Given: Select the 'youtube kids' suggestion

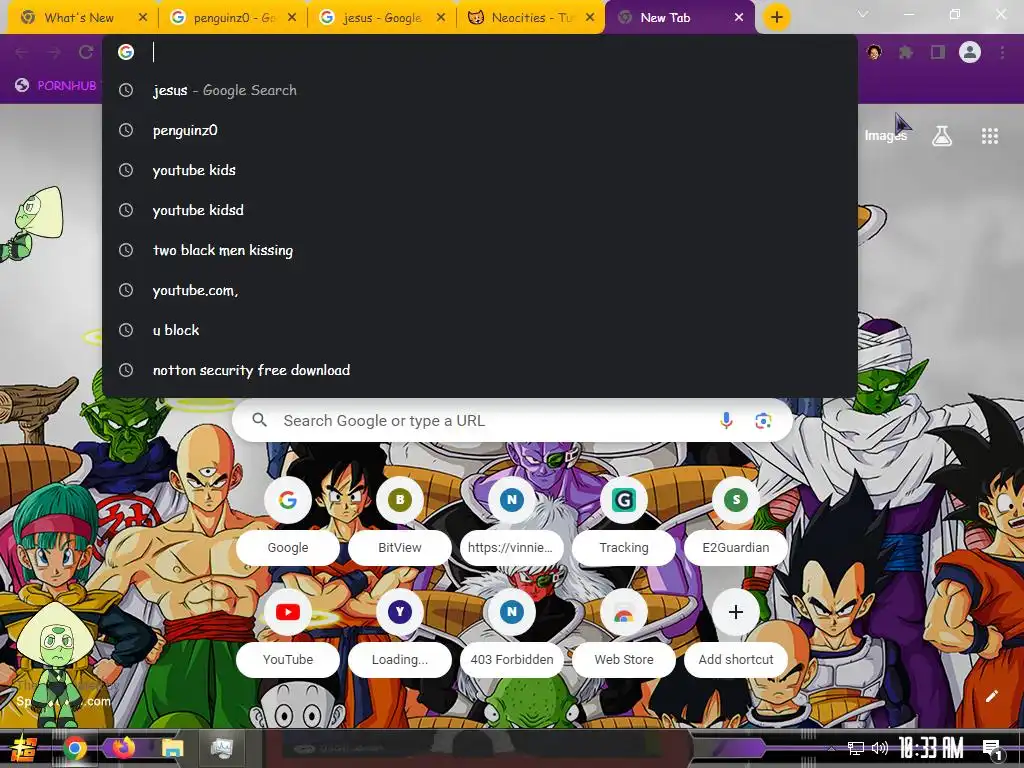Looking at the screenshot, I should [x=480, y=170].
